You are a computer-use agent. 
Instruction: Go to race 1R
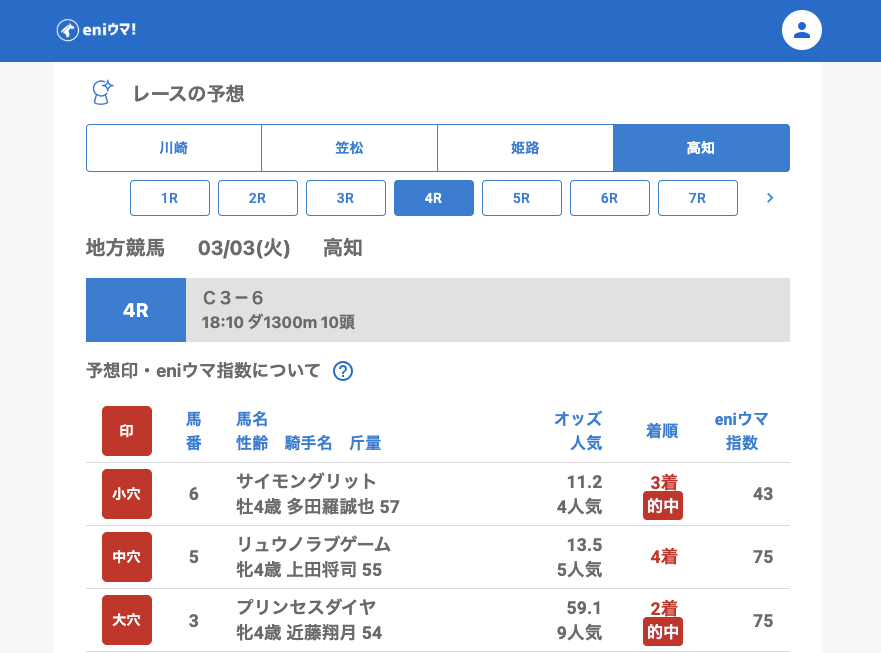pyautogui.click(x=170, y=198)
